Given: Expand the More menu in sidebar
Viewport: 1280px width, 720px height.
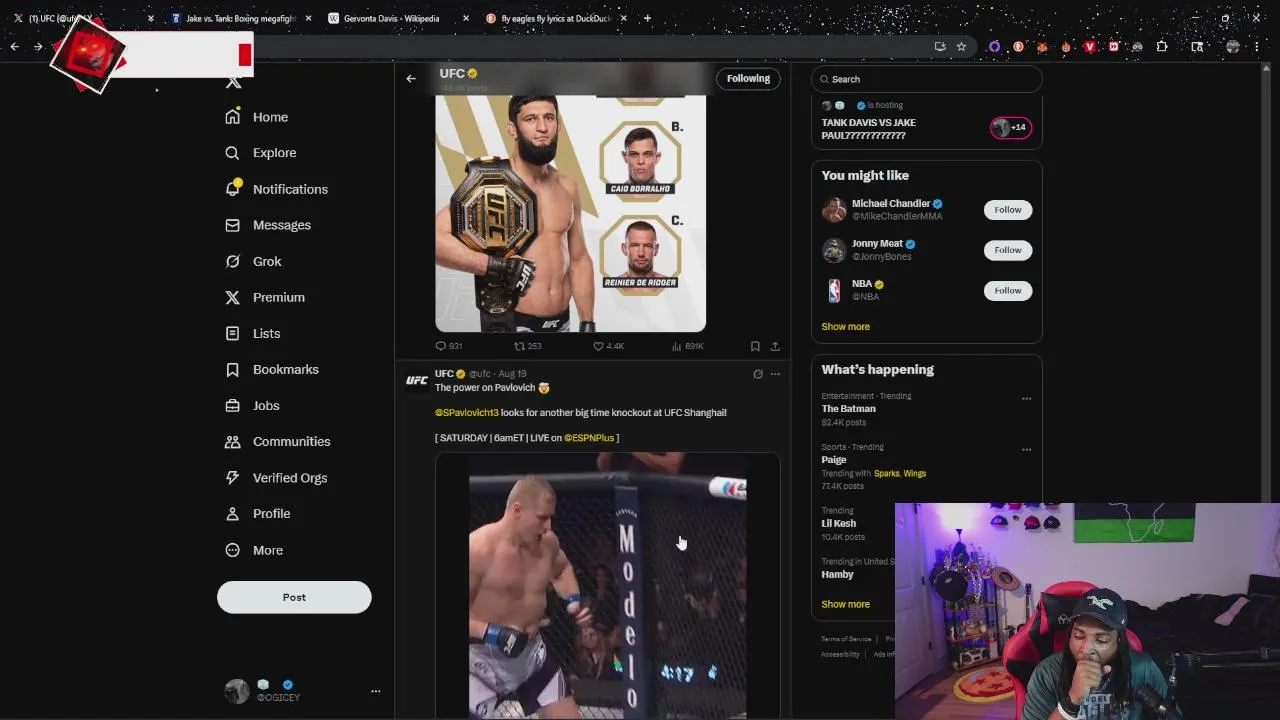Looking at the screenshot, I should (255, 550).
